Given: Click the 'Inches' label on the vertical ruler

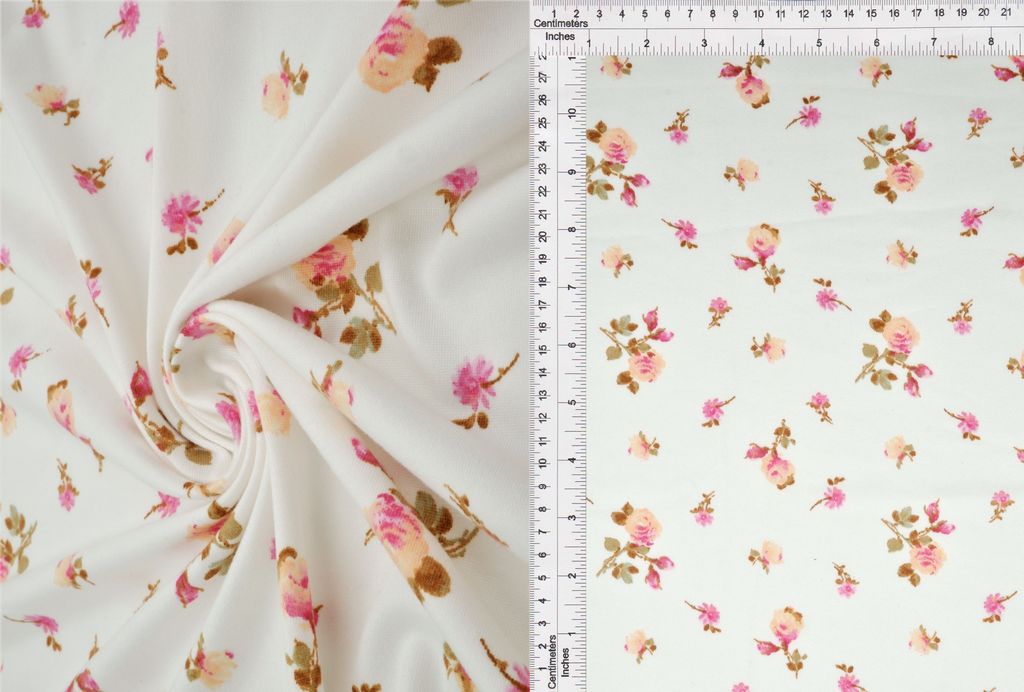Looking at the screenshot, I should click(566, 661).
